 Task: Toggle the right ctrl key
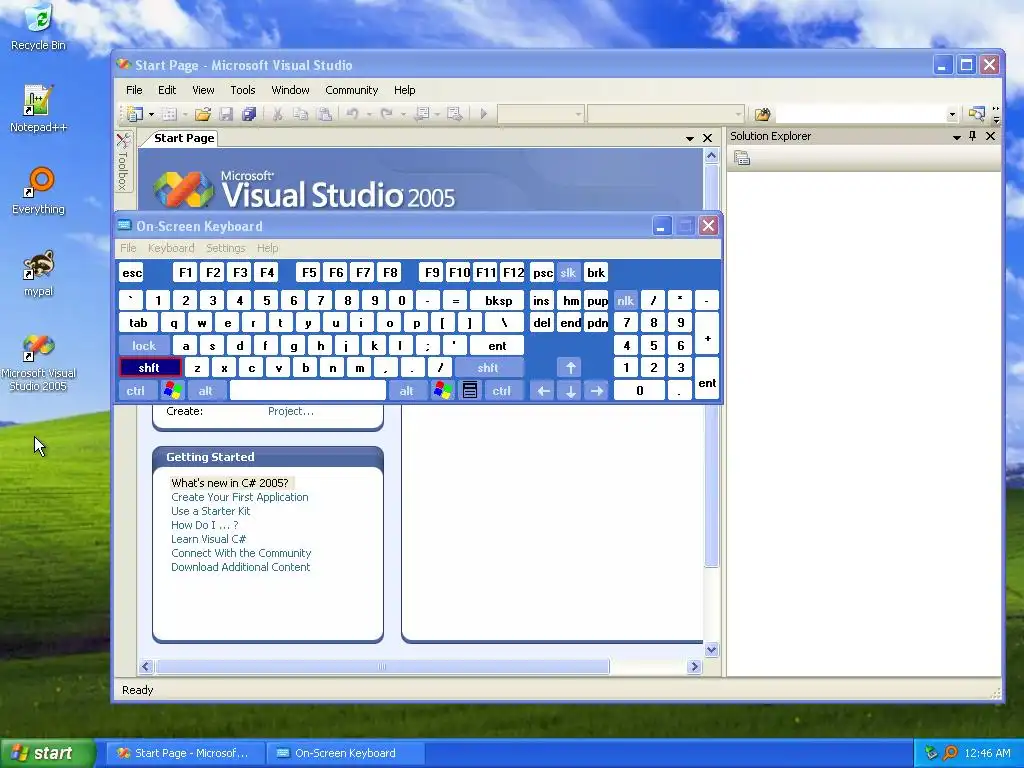502,391
